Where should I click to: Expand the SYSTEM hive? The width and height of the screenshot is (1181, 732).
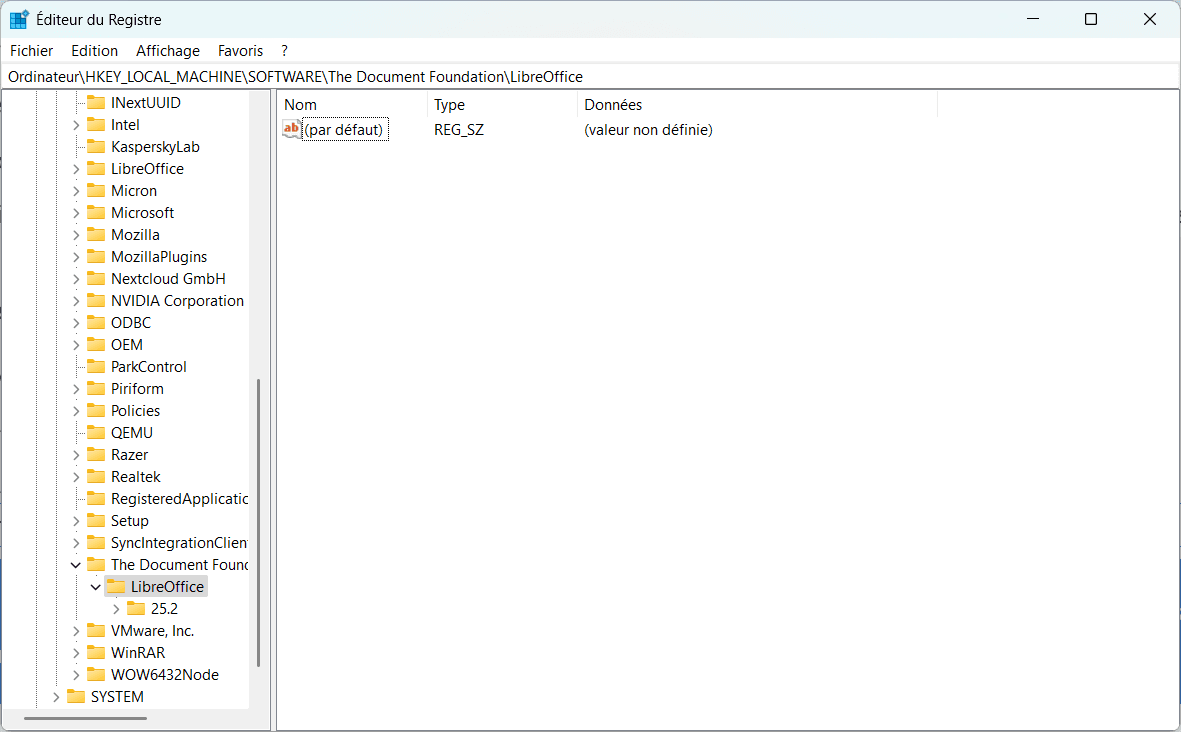point(56,697)
